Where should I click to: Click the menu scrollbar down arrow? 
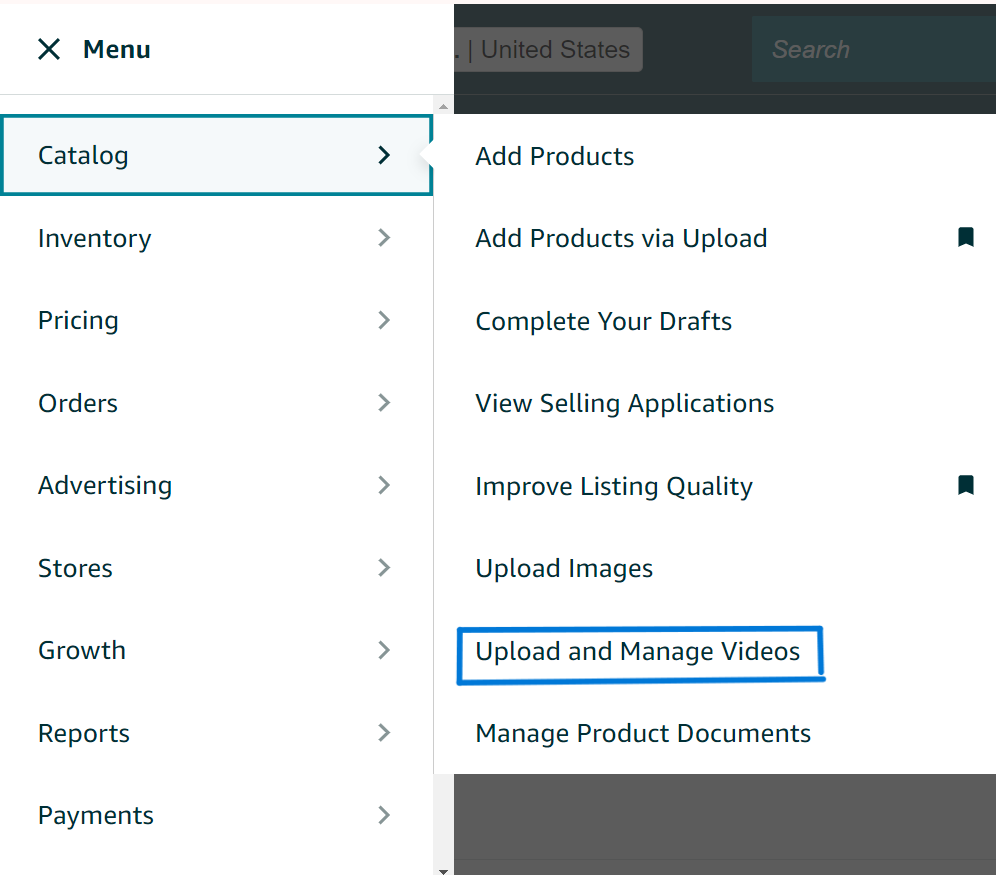coord(443,869)
